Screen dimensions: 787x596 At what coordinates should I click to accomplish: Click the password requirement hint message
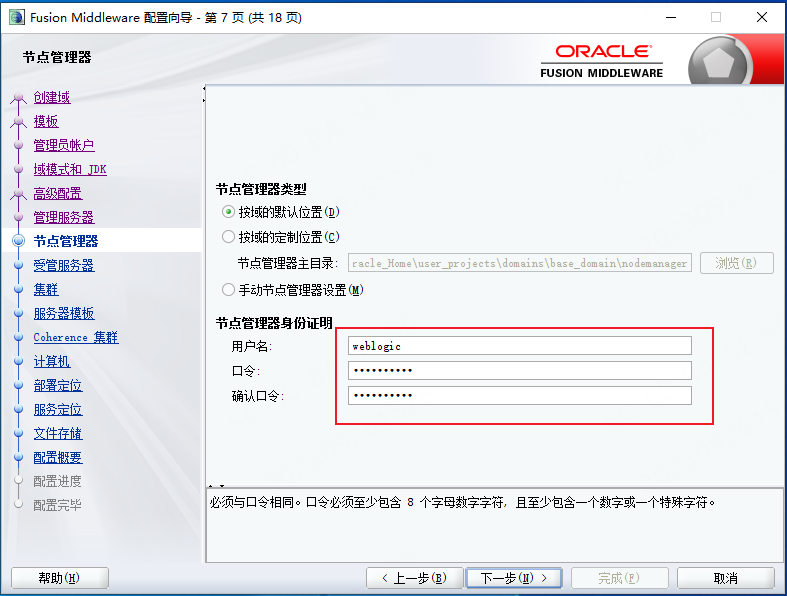click(462, 502)
